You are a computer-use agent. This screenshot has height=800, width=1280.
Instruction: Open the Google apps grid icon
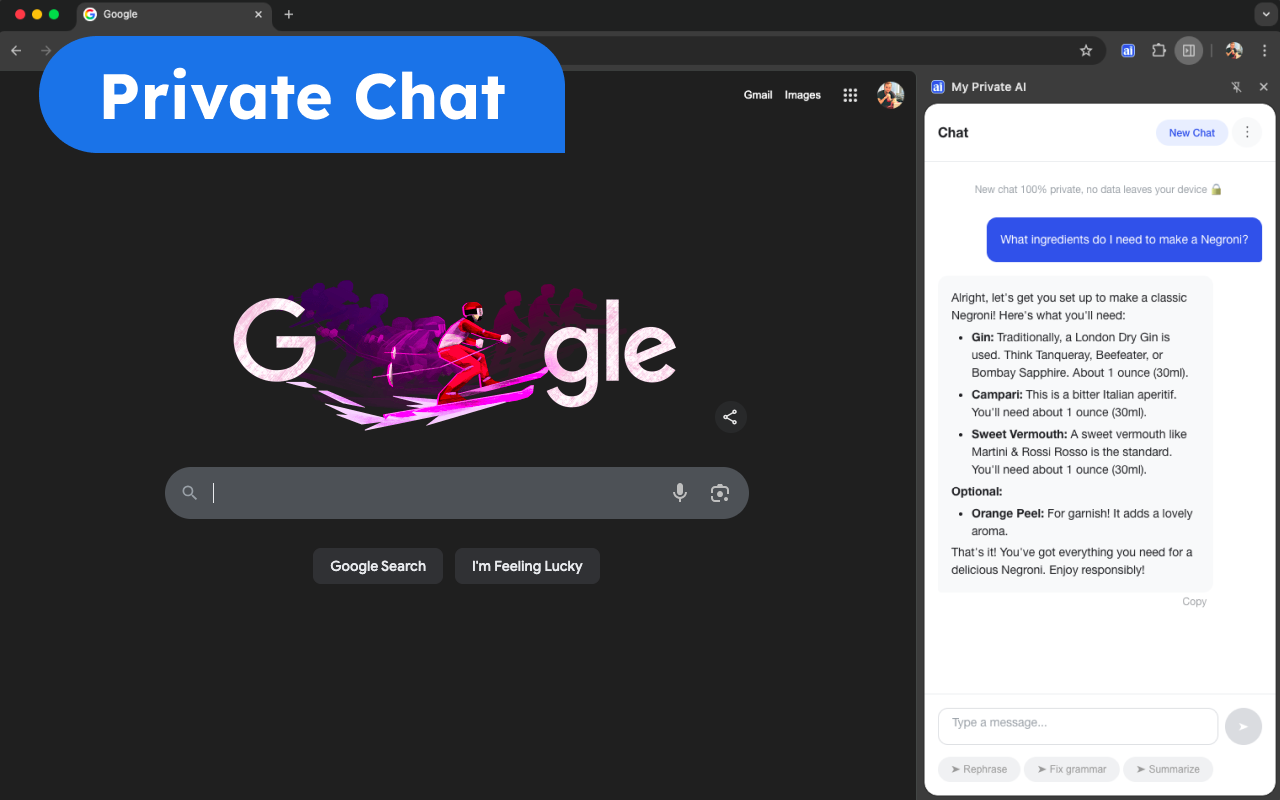(x=850, y=94)
